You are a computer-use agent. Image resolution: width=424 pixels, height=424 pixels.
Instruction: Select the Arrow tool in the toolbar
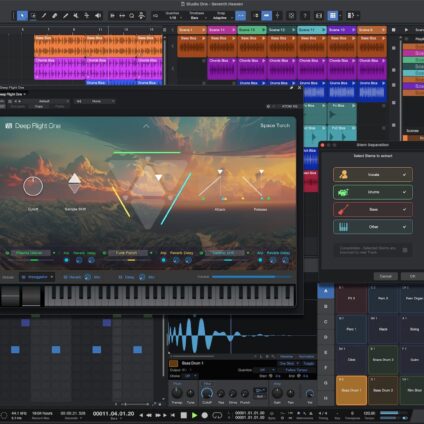[22, 16]
